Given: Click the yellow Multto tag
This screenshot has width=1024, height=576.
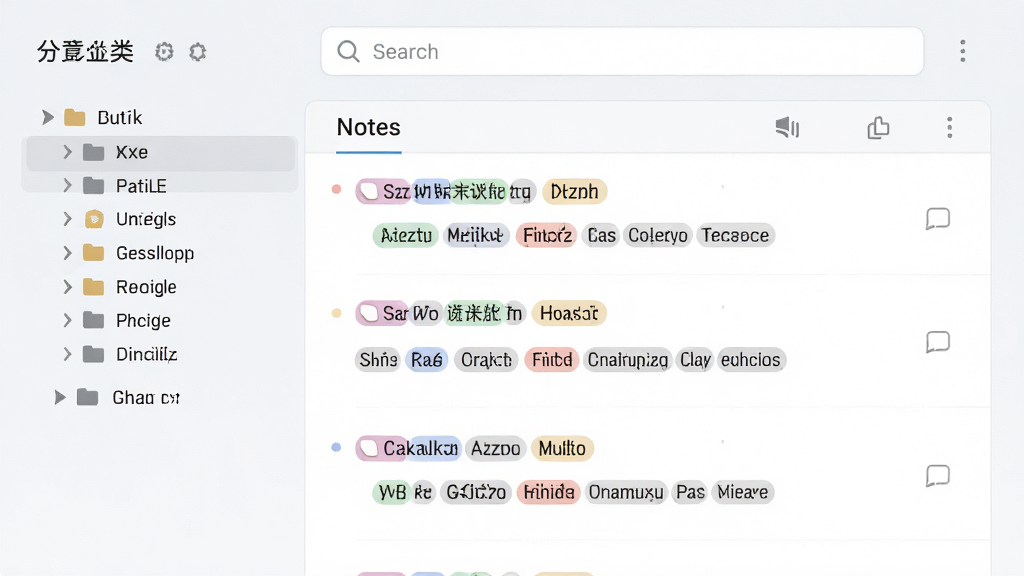Looking at the screenshot, I should [x=562, y=449].
